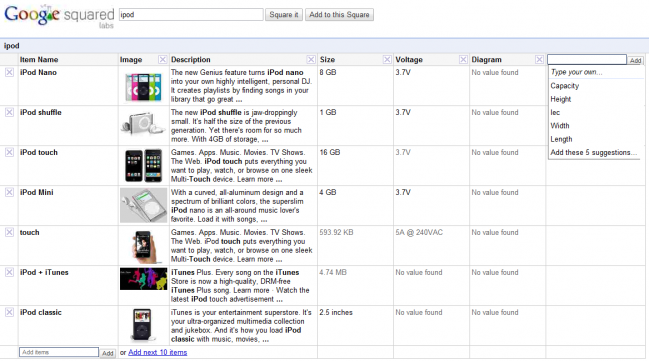Open the Add next 10 items link

tap(158, 352)
